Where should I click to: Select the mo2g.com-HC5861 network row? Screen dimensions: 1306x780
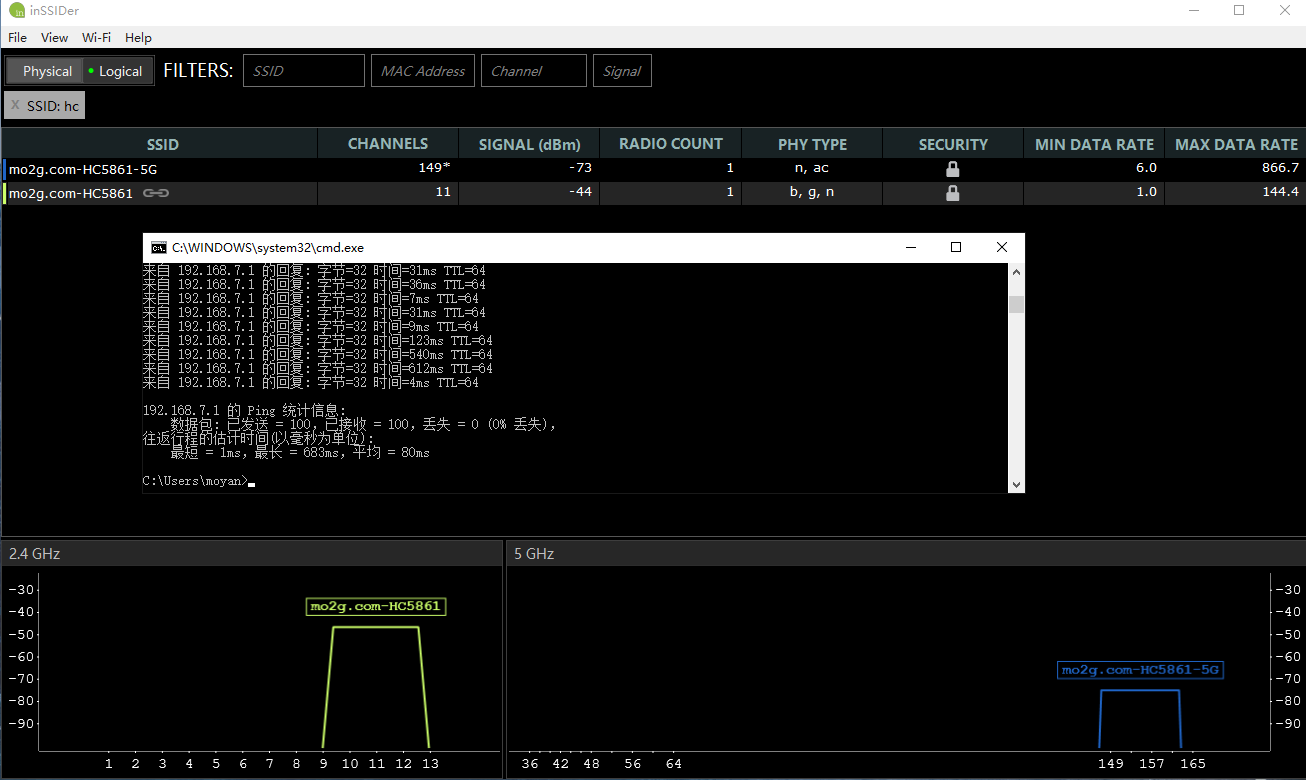(x=654, y=193)
